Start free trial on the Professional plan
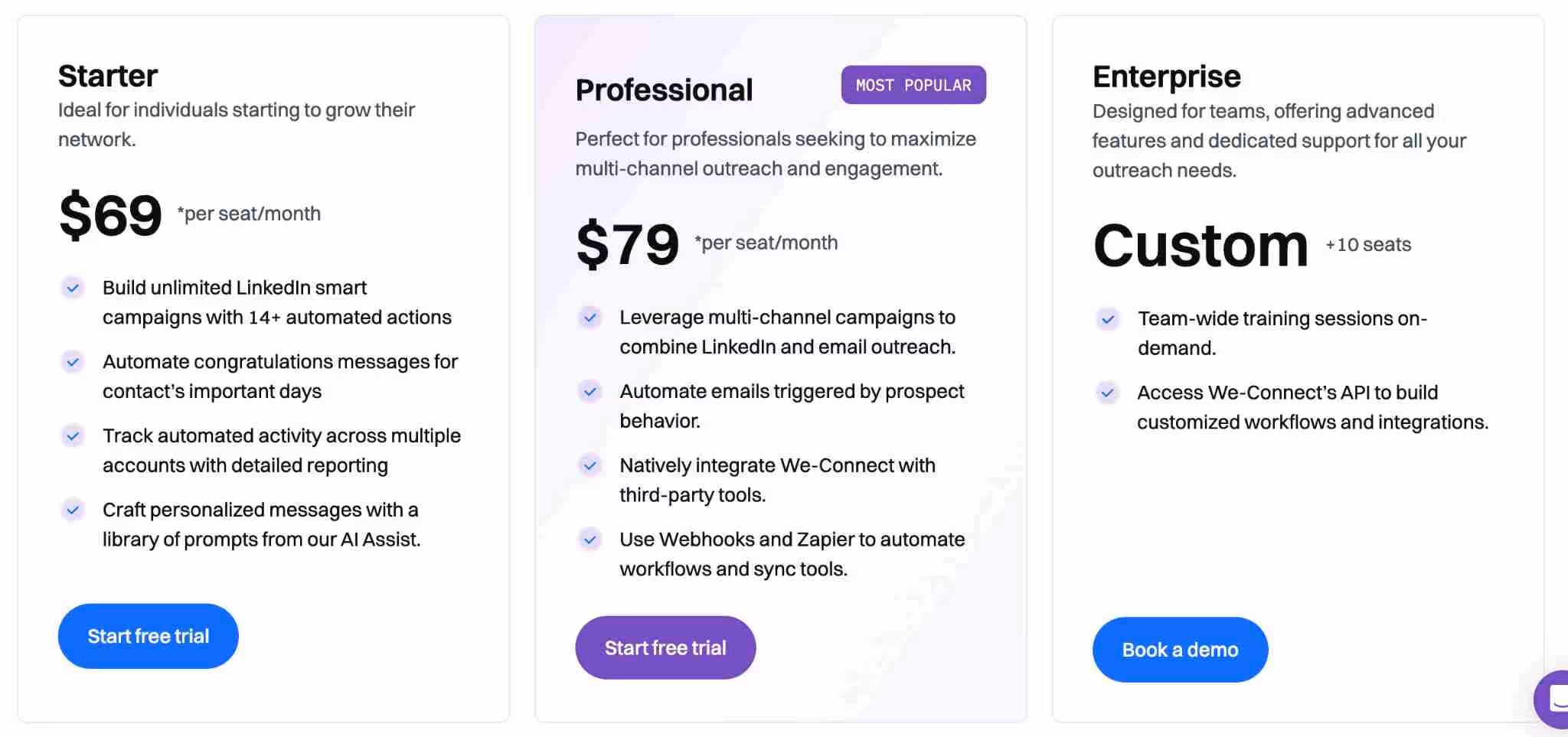1568x737 pixels. tap(665, 647)
